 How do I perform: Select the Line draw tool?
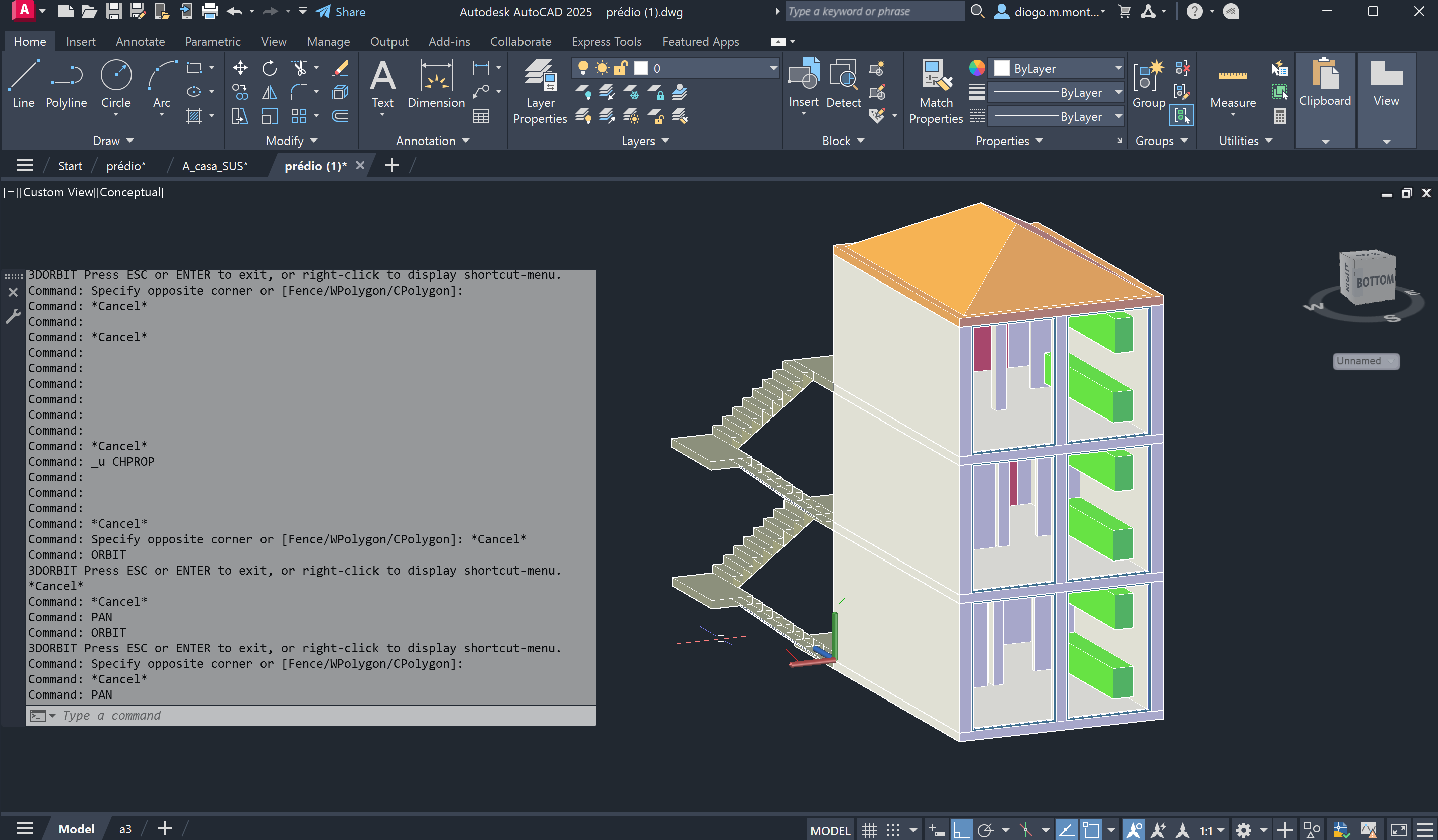[x=24, y=84]
